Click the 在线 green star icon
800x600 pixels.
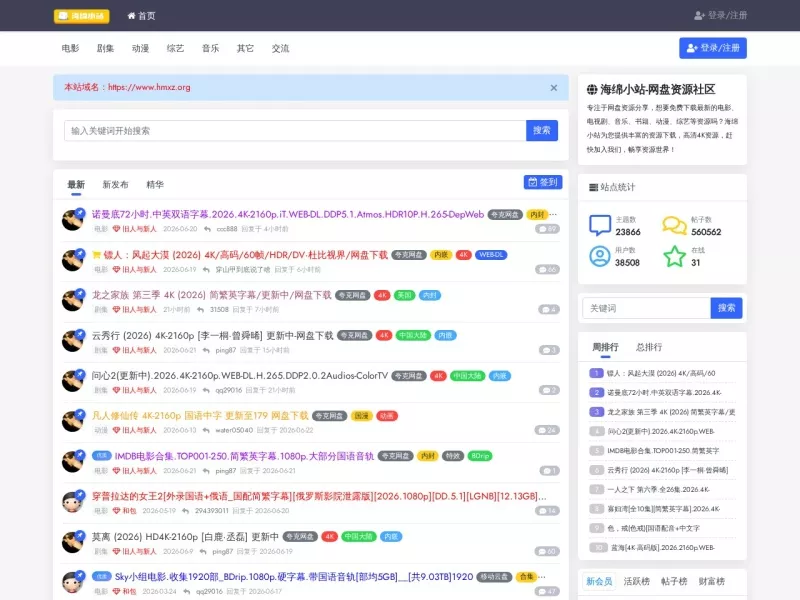674,256
